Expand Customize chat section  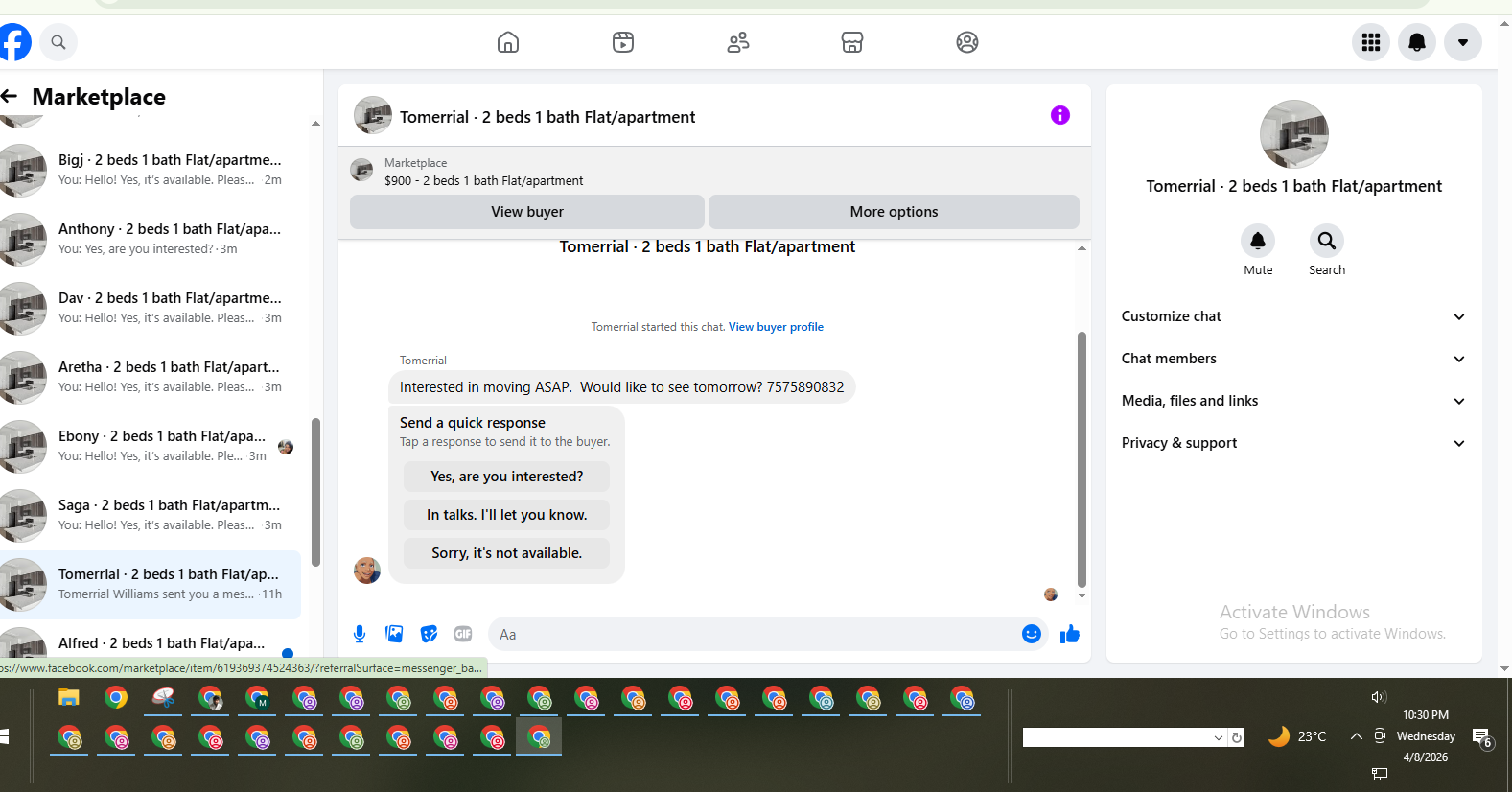1293,316
